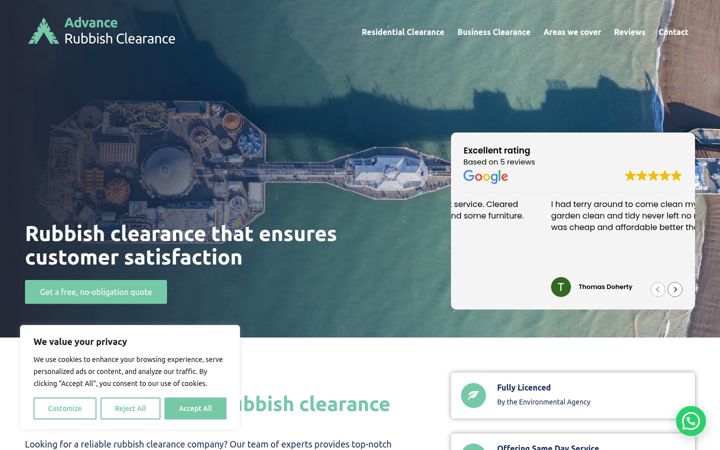
Task: Click the Google logo in reviews card
Action: (485, 176)
